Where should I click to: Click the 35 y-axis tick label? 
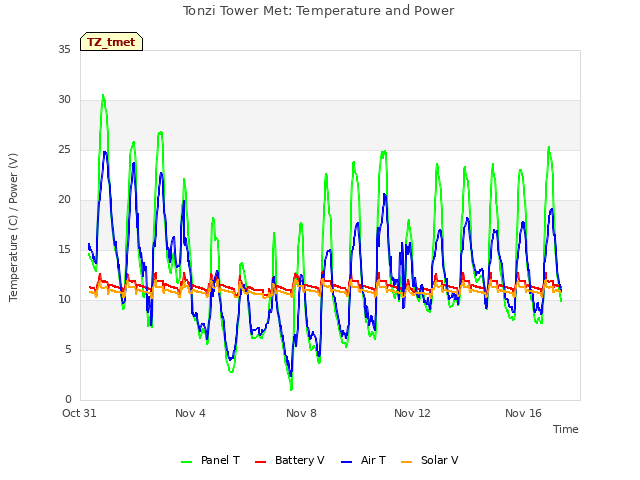64,49
